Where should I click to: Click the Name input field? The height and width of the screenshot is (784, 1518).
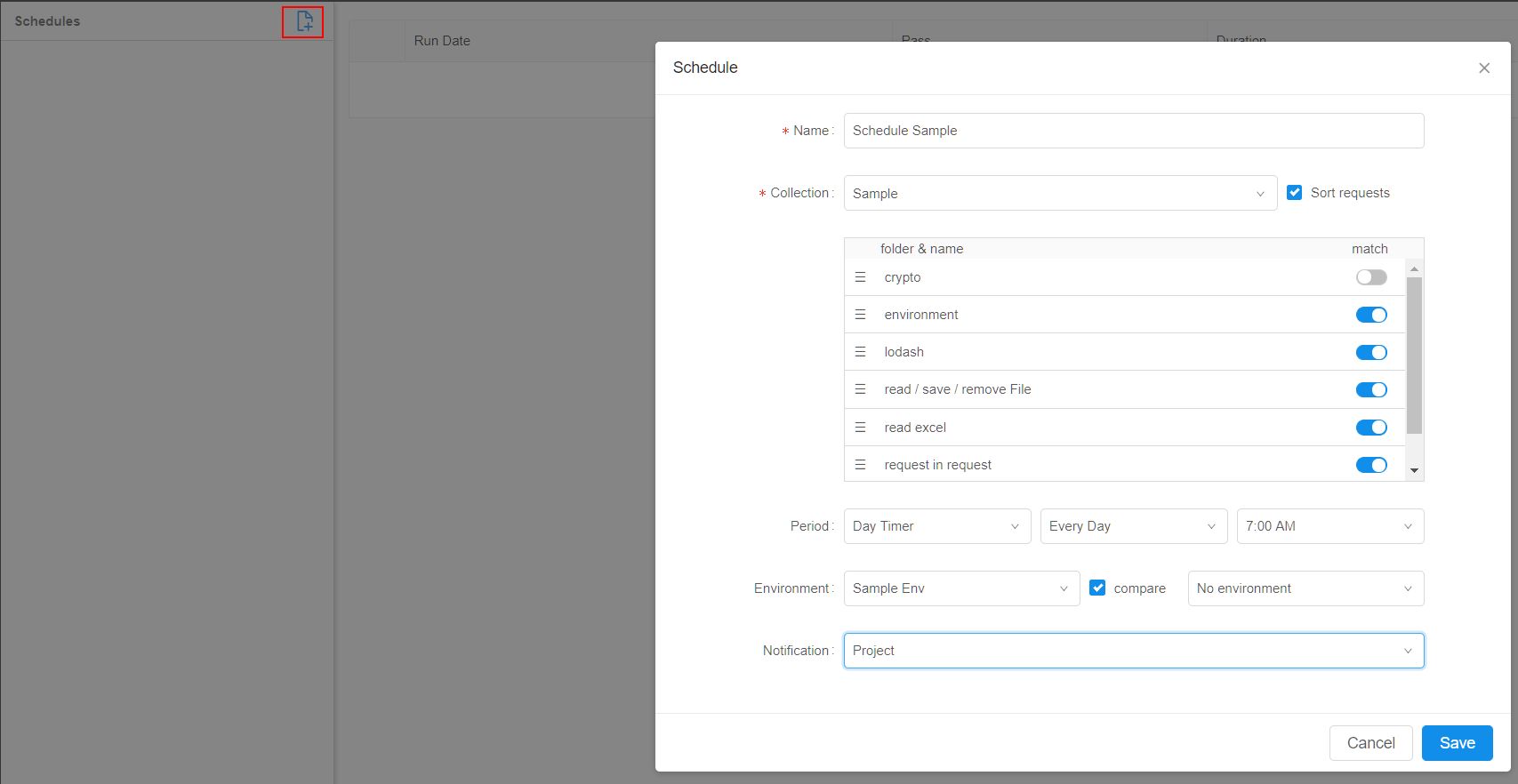point(1134,131)
